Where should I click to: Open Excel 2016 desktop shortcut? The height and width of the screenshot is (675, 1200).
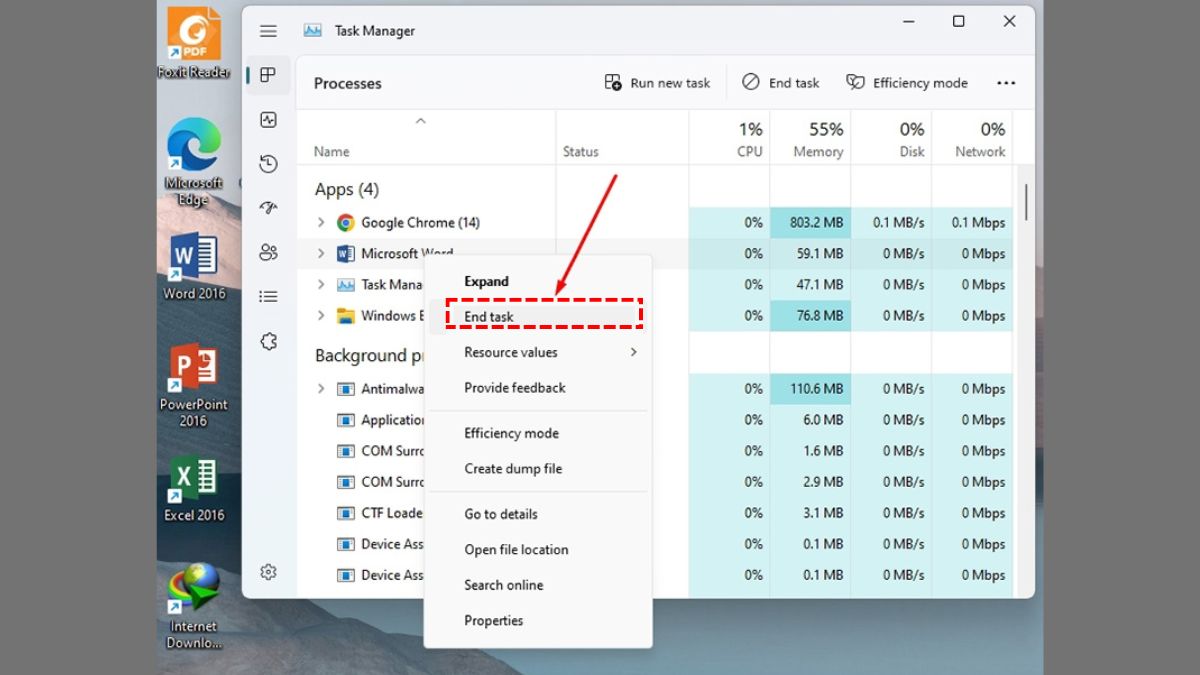(194, 489)
